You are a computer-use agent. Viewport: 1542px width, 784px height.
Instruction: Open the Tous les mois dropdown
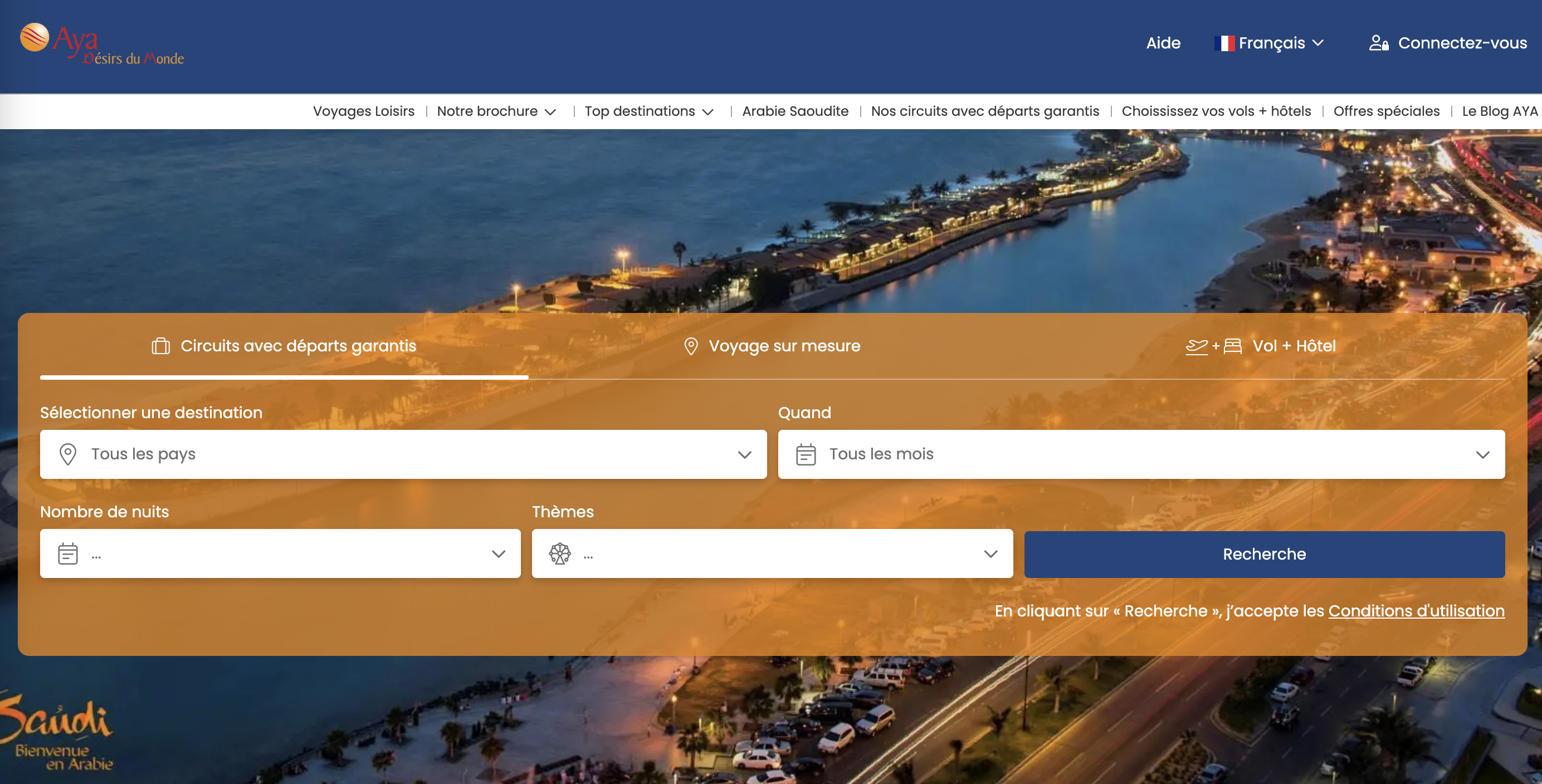[1141, 454]
